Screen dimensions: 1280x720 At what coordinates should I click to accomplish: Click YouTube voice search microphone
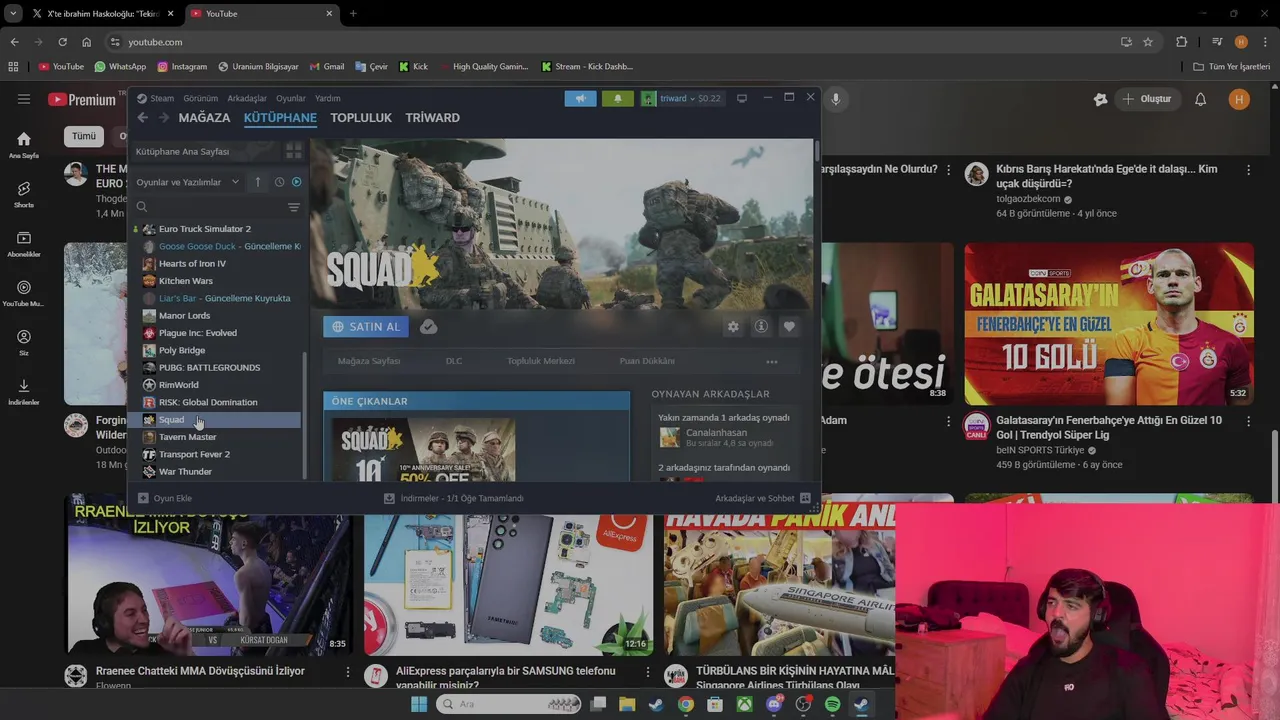tap(836, 99)
